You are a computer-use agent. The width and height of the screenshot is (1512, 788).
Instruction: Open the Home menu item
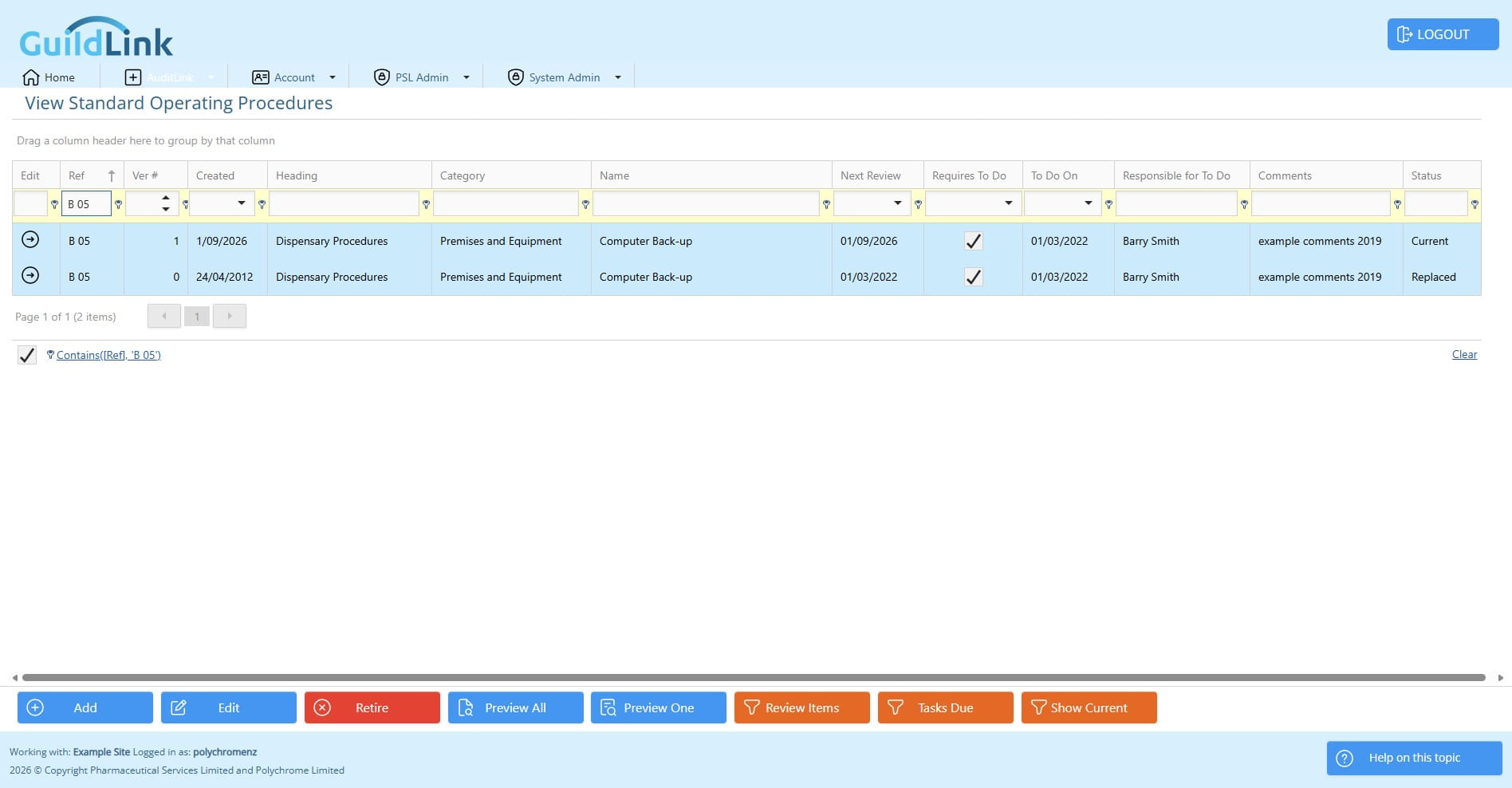point(49,77)
